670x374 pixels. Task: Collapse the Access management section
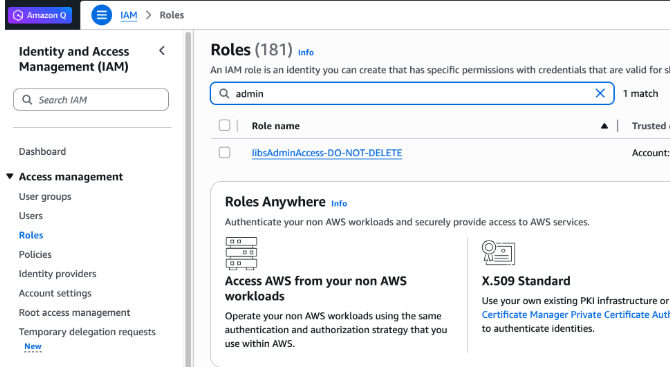(10, 177)
